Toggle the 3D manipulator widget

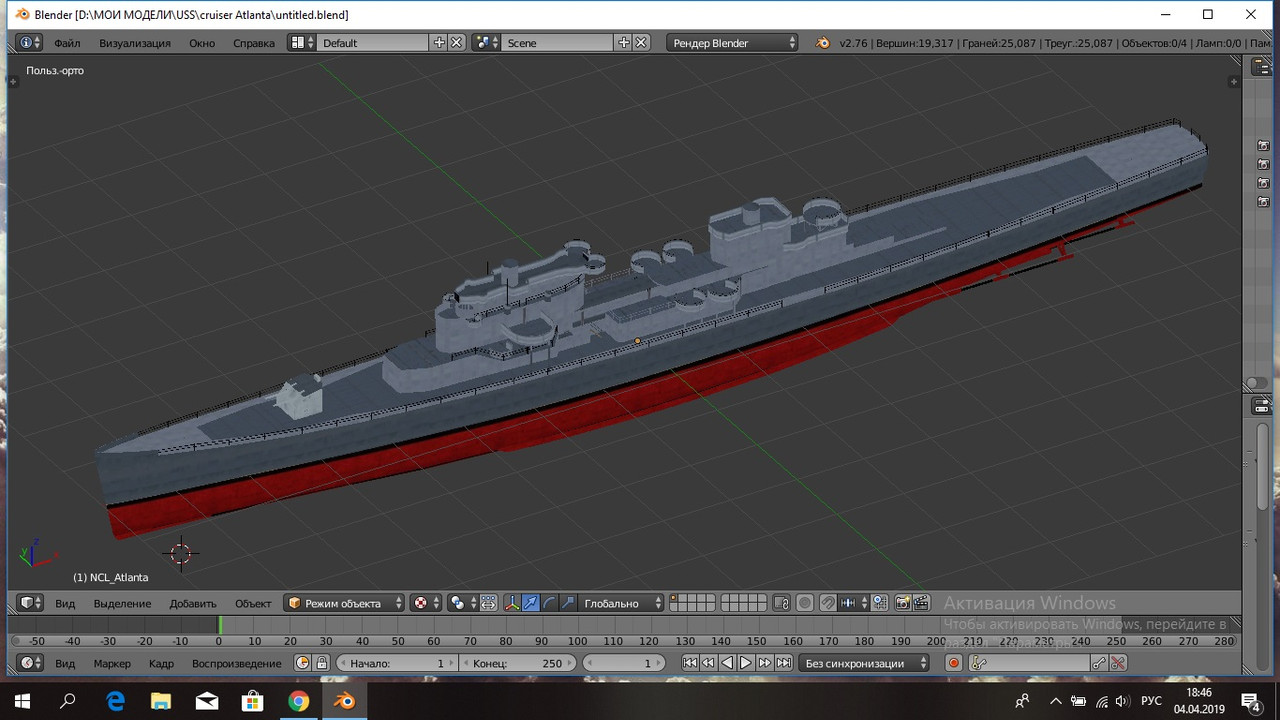(x=512, y=603)
